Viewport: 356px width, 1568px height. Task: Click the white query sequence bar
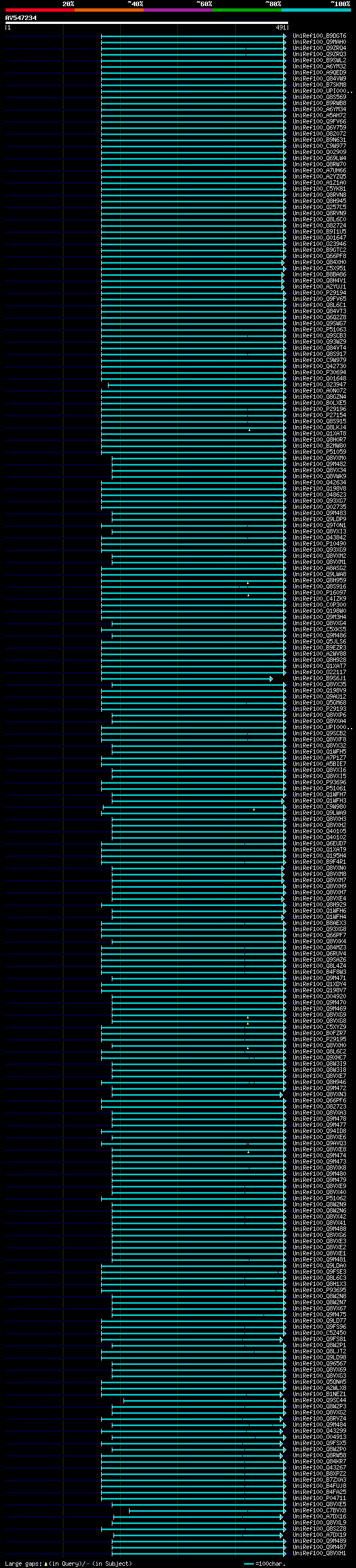147,22
